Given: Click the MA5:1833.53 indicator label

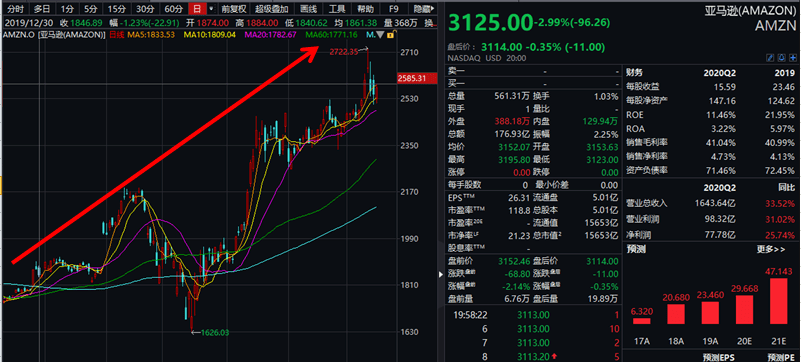Looking at the screenshot, I should tap(151, 35).
